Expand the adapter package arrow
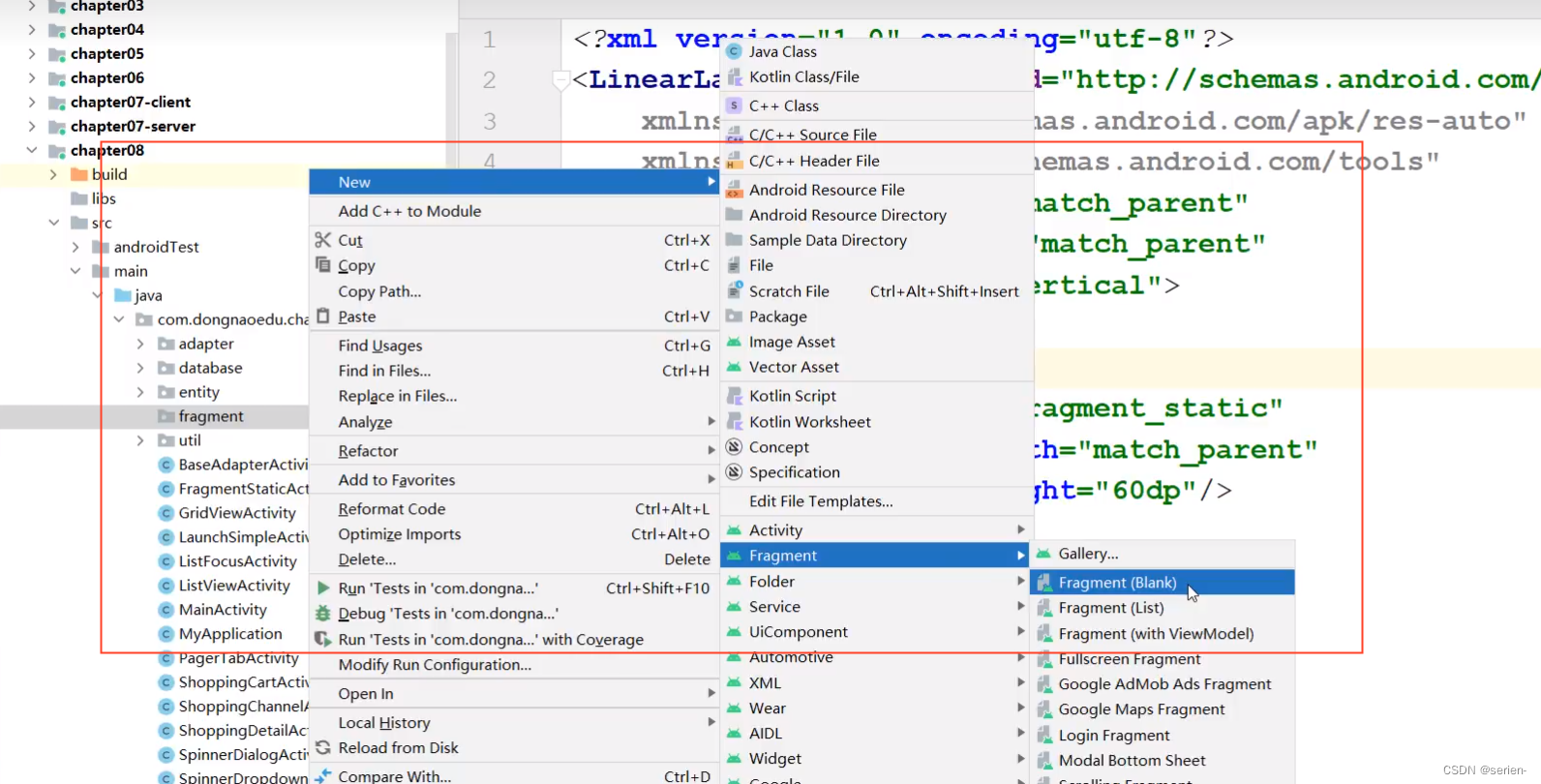The image size is (1541, 784). click(140, 344)
